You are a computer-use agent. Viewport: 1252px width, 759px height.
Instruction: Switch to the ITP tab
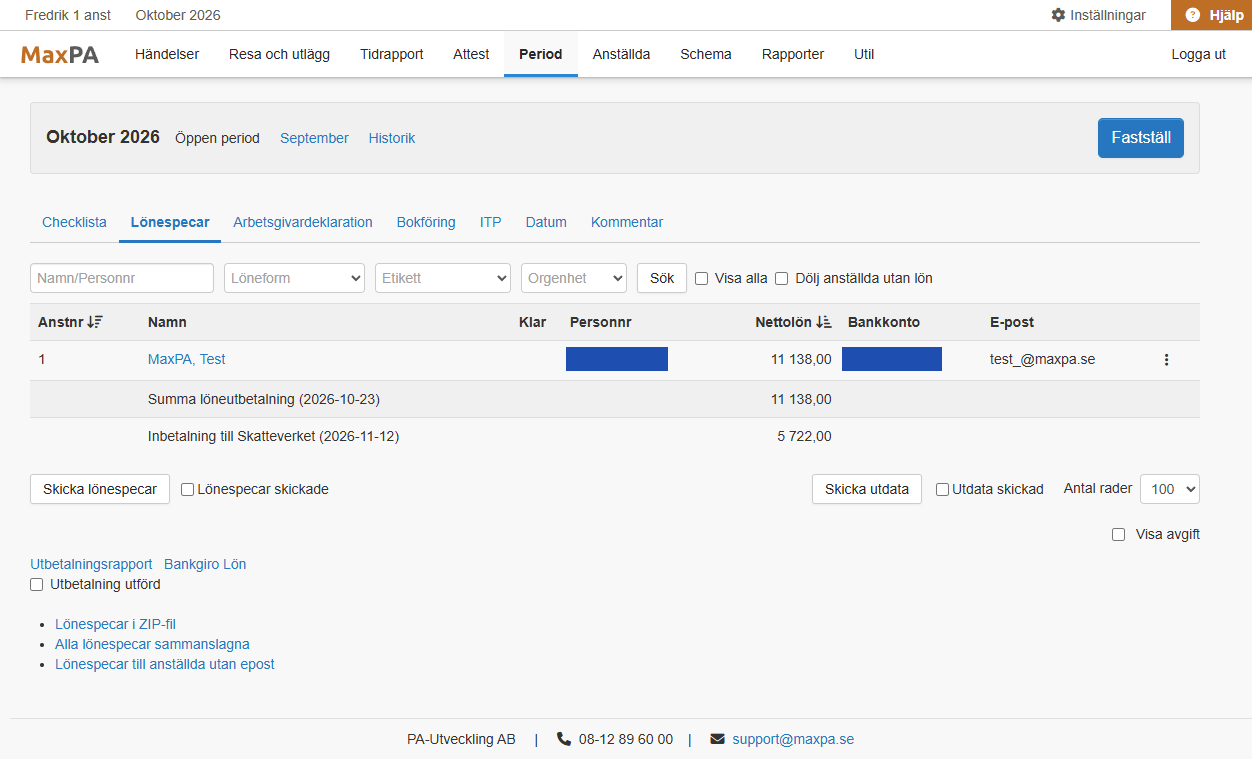coord(490,222)
